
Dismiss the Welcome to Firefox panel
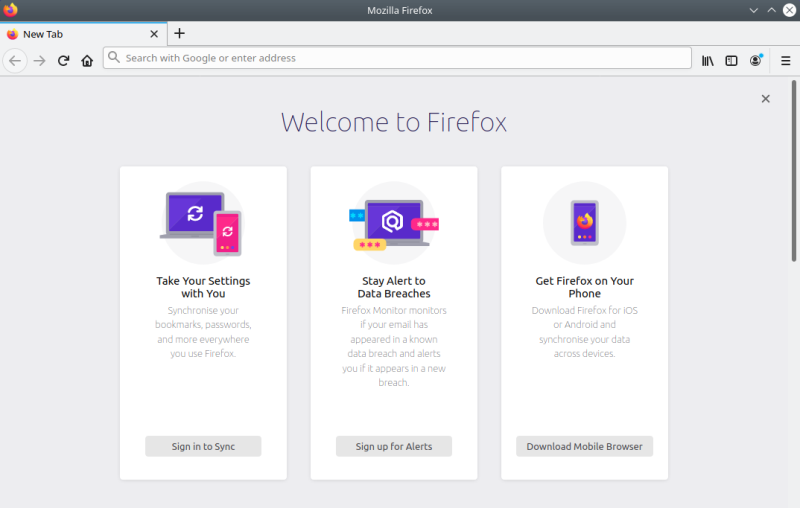point(765,99)
